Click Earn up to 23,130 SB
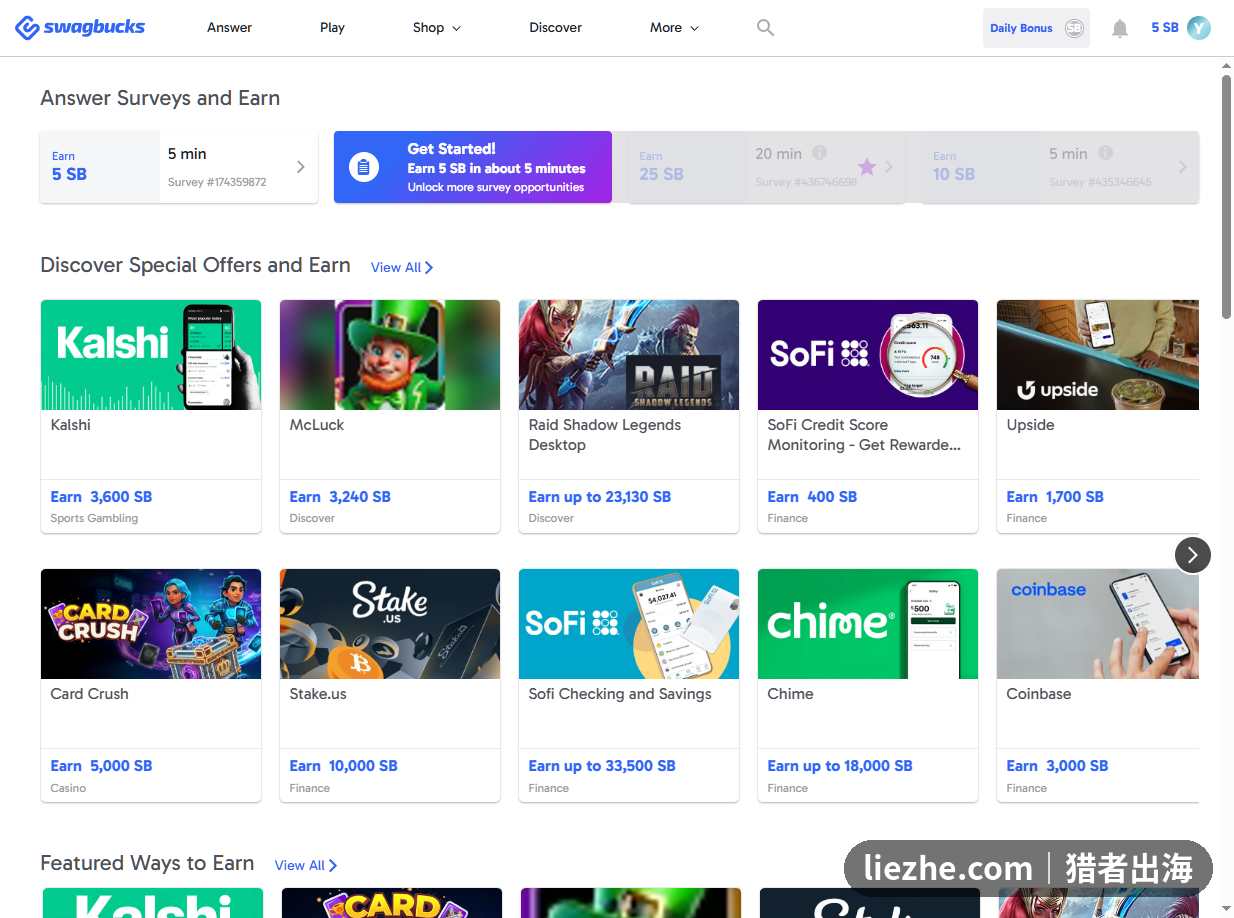 coord(600,497)
